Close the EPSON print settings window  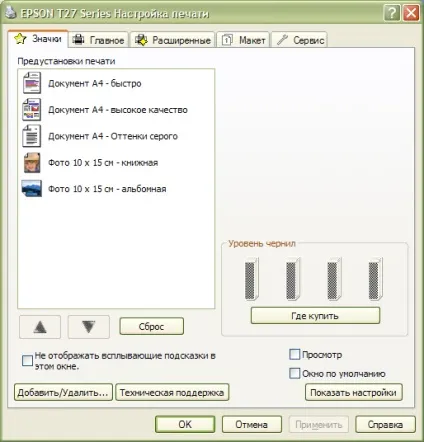tap(411, 13)
